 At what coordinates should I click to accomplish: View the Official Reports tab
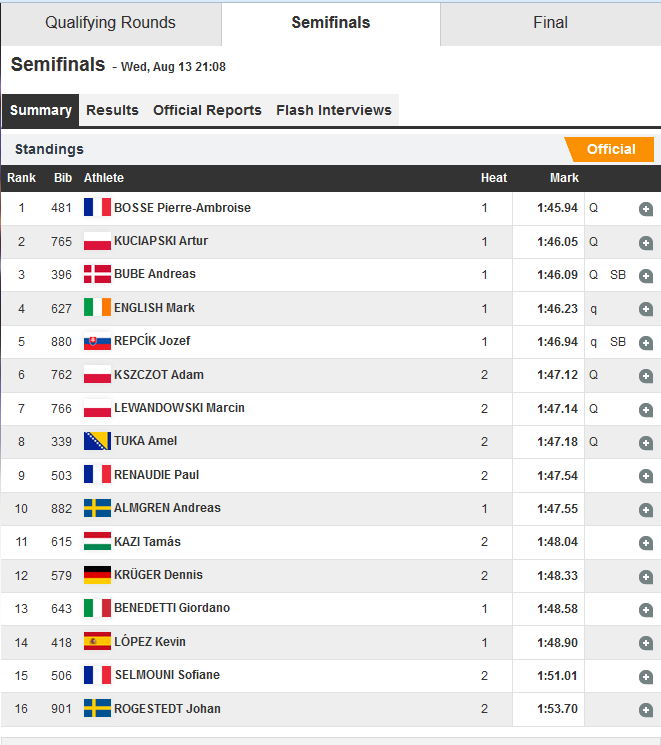click(207, 110)
